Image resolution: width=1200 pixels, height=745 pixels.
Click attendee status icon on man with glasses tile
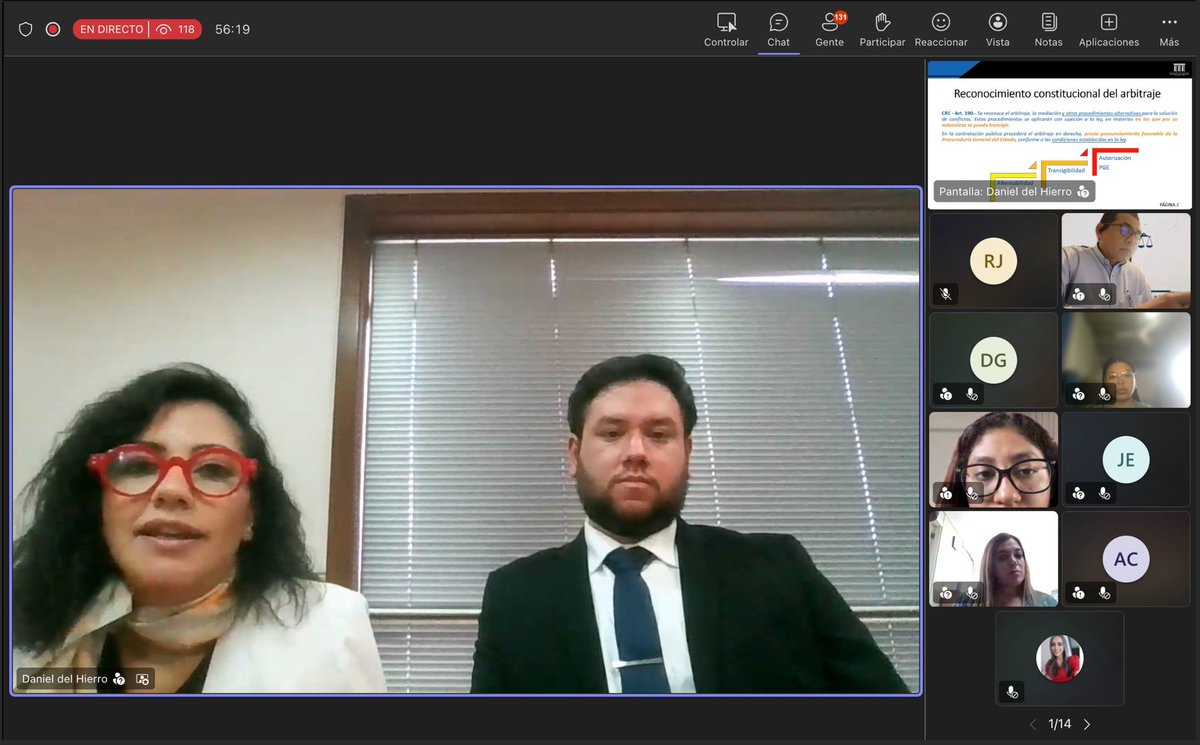pos(1078,294)
